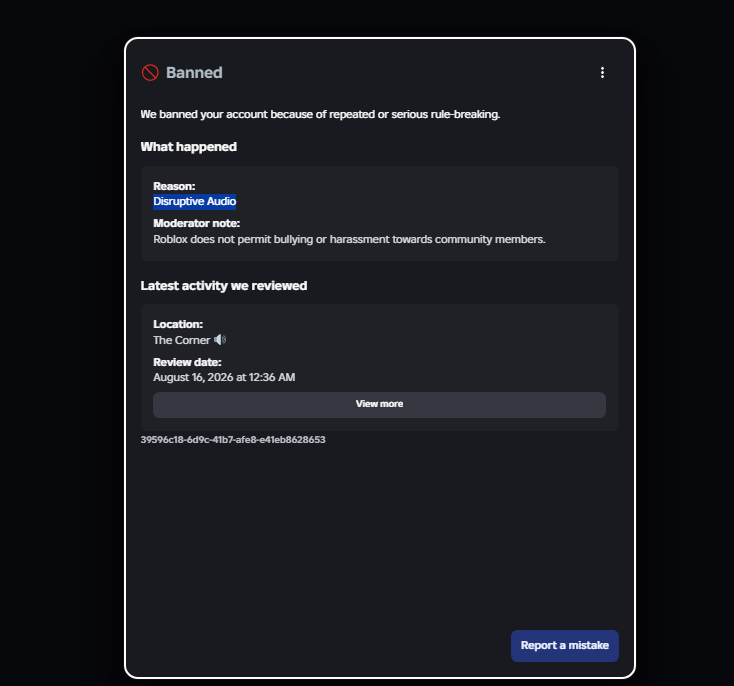Click the speaker icon next to The Corner
734x686 pixels.
pyautogui.click(x=220, y=340)
